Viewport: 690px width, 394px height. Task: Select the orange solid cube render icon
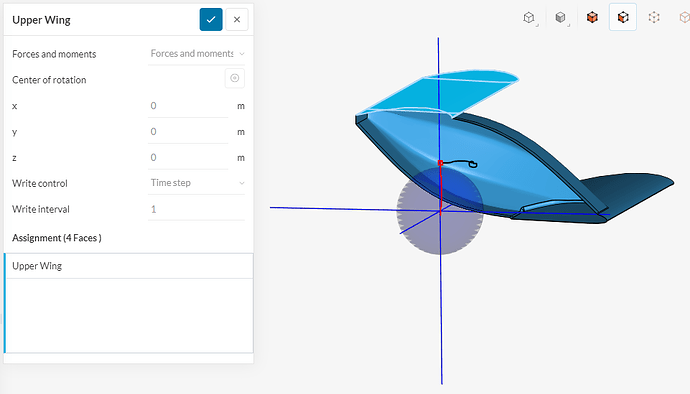click(592, 17)
